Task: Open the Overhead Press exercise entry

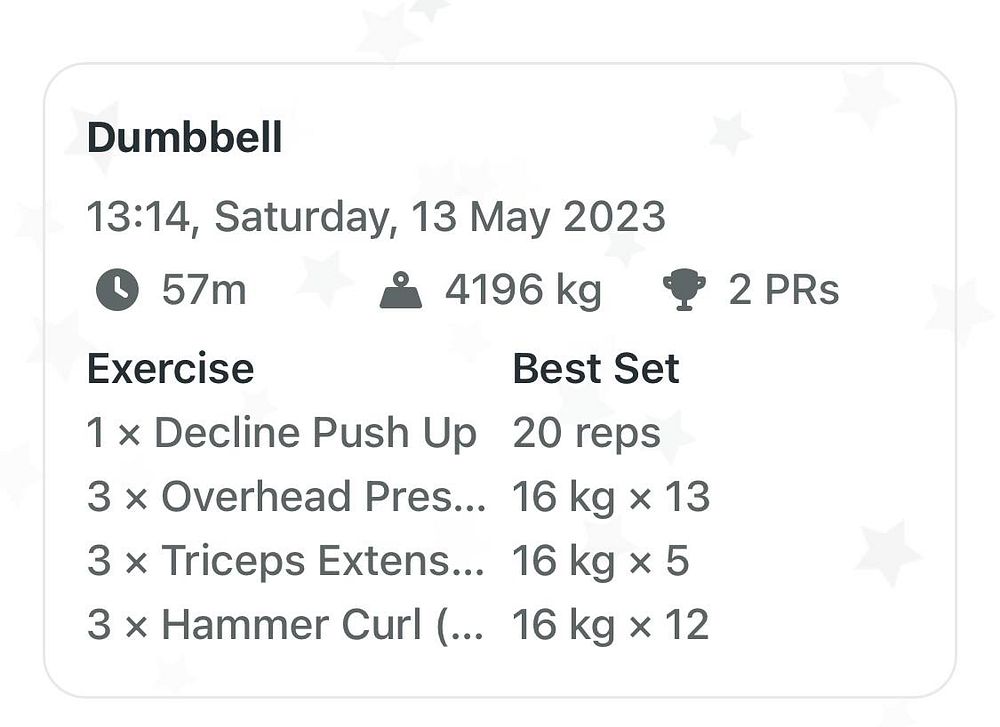Action: 286,497
